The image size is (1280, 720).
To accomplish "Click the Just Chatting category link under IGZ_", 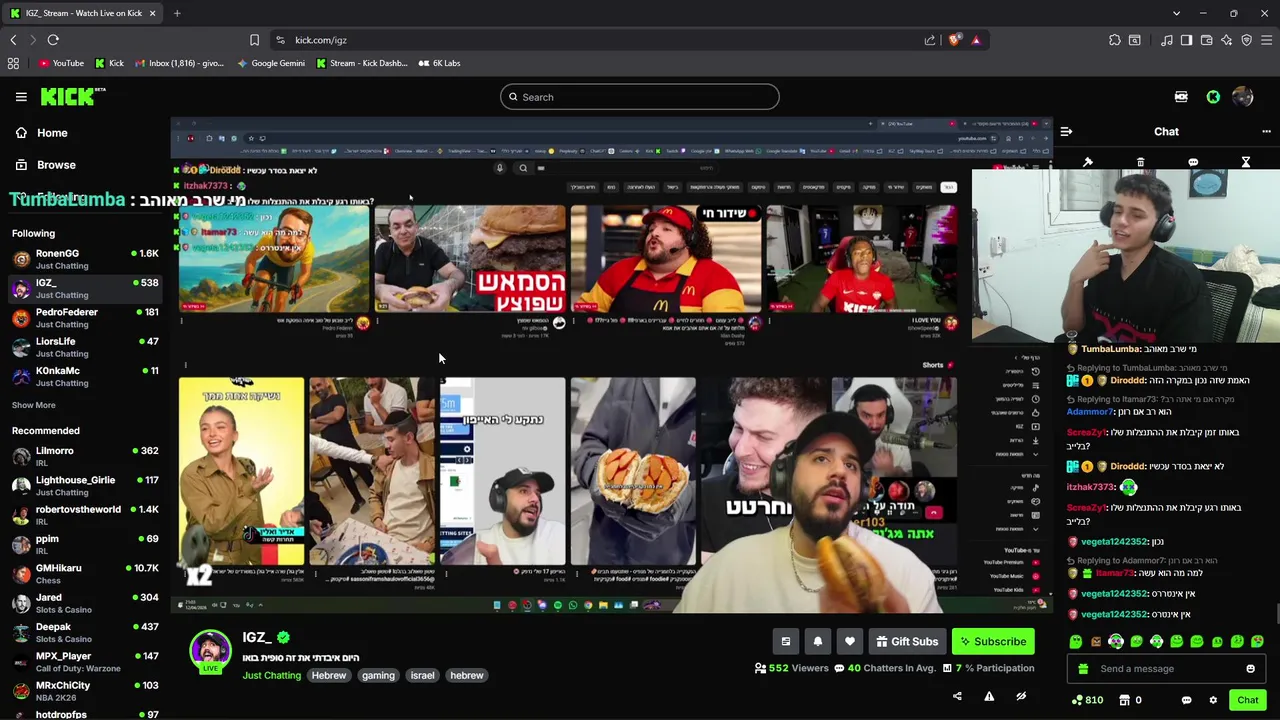I will (271, 675).
